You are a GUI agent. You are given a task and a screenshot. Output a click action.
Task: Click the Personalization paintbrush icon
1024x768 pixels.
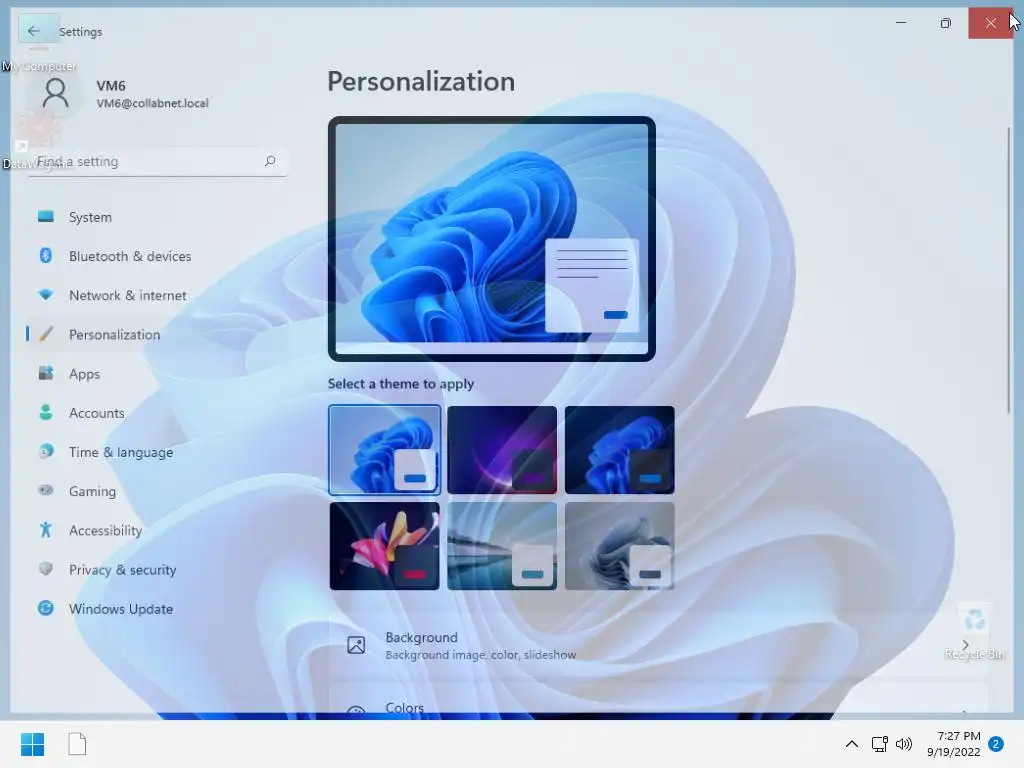click(46, 334)
